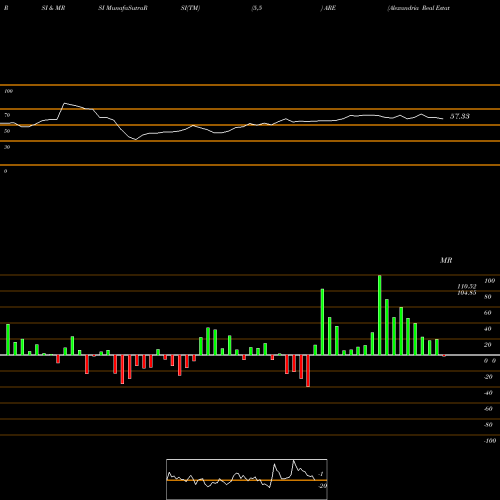Click the RSI 70 axis label
Screen dimensions: 500x500
point(7,115)
